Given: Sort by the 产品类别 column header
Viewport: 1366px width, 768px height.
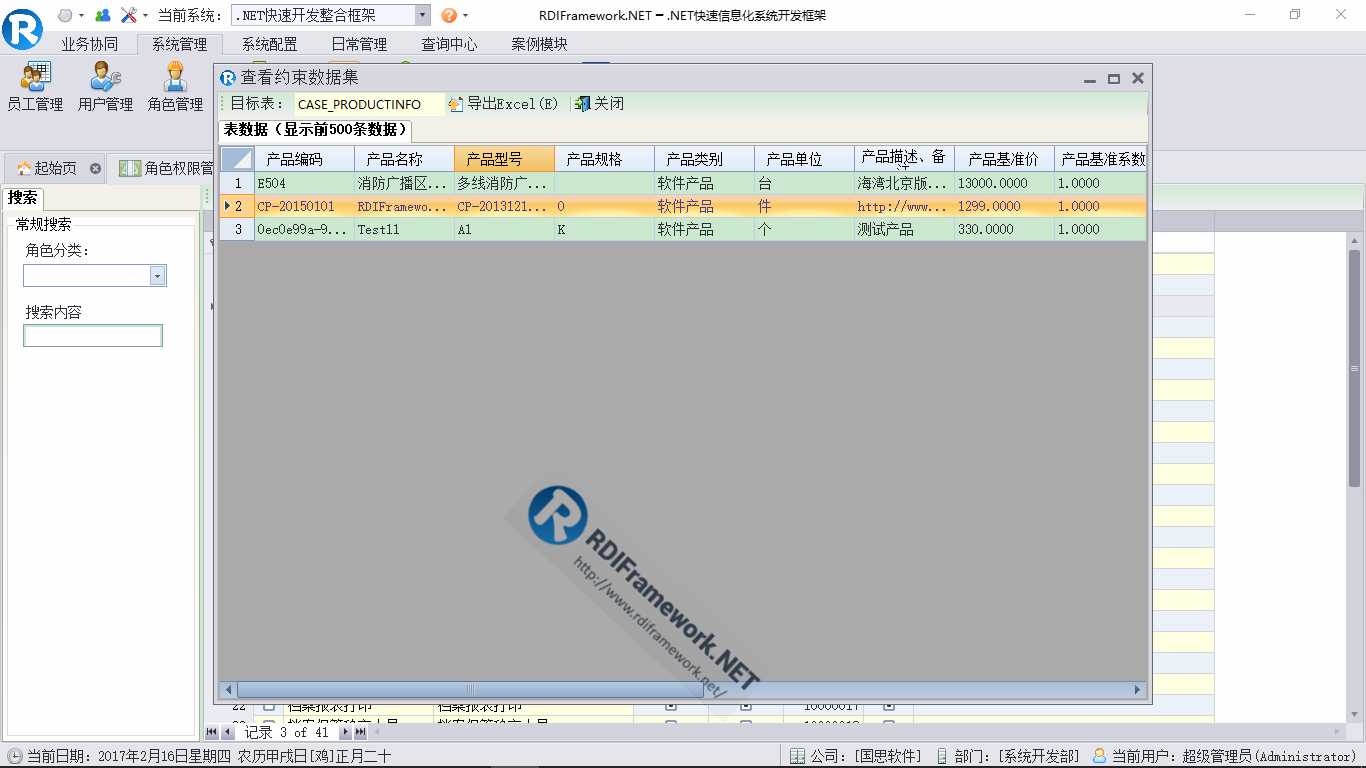Looking at the screenshot, I should tap(704, 159).
